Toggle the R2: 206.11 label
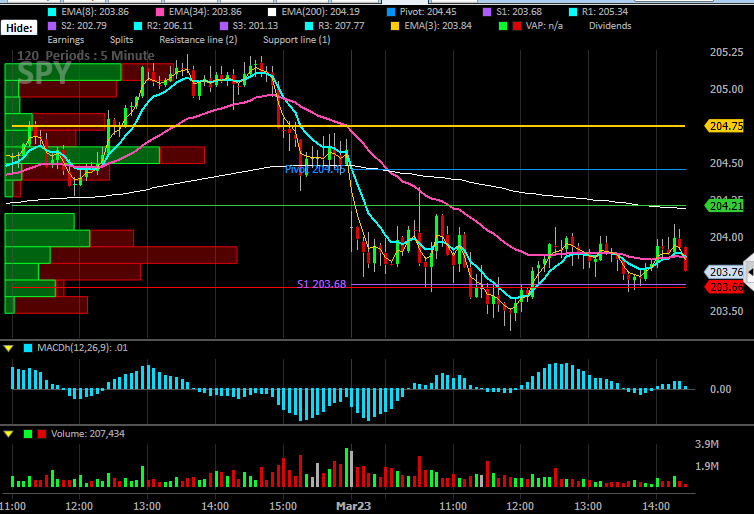The height and width of the screenshot is (514, 754). pyautogui.click(x=170, y=26)
